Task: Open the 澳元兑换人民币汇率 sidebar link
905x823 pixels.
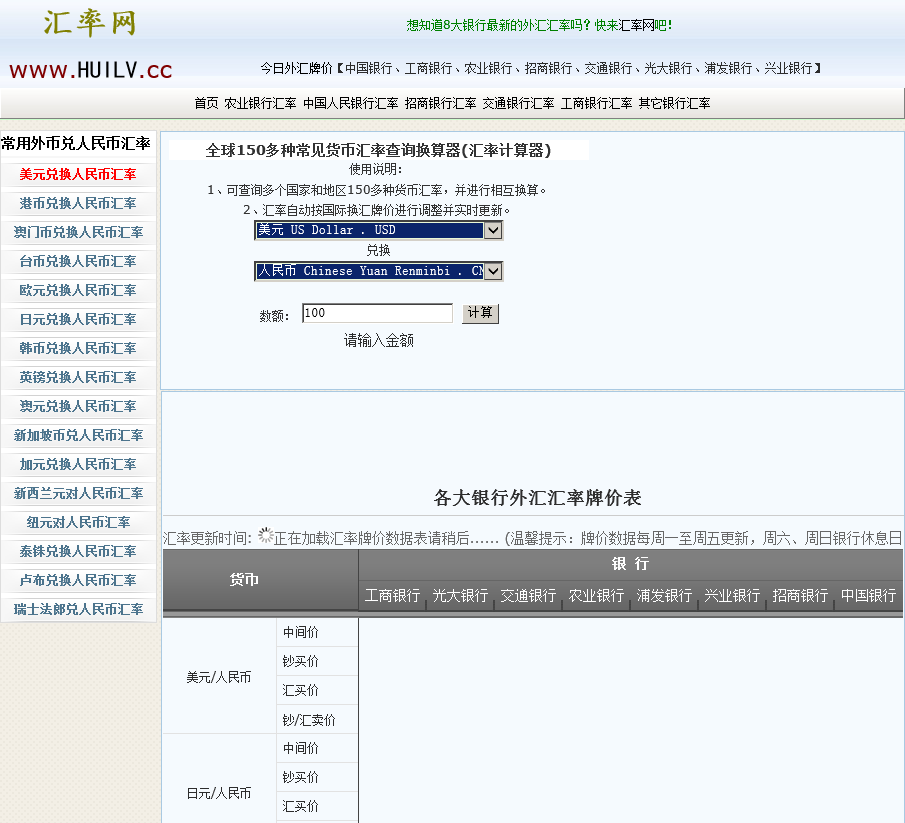Action: coord(78,406)
